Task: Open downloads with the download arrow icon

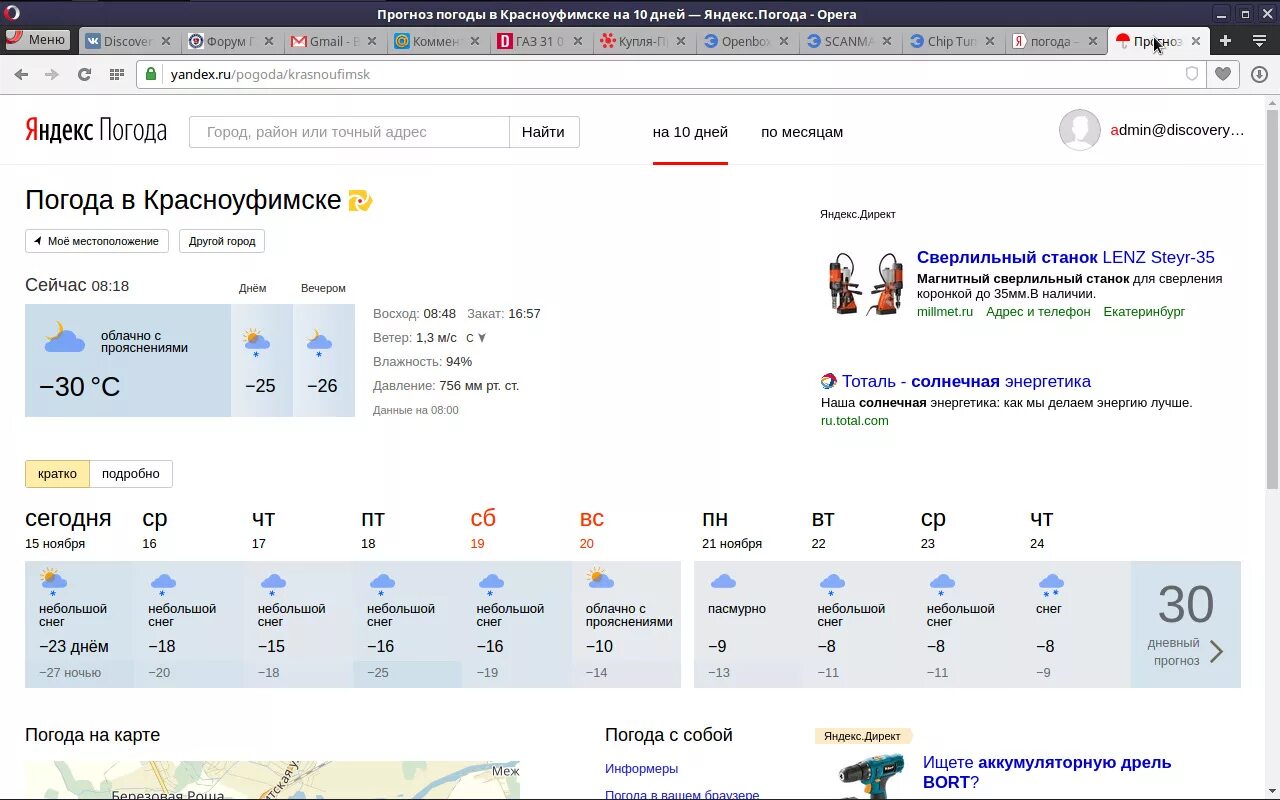Action: coord(1259,74)
